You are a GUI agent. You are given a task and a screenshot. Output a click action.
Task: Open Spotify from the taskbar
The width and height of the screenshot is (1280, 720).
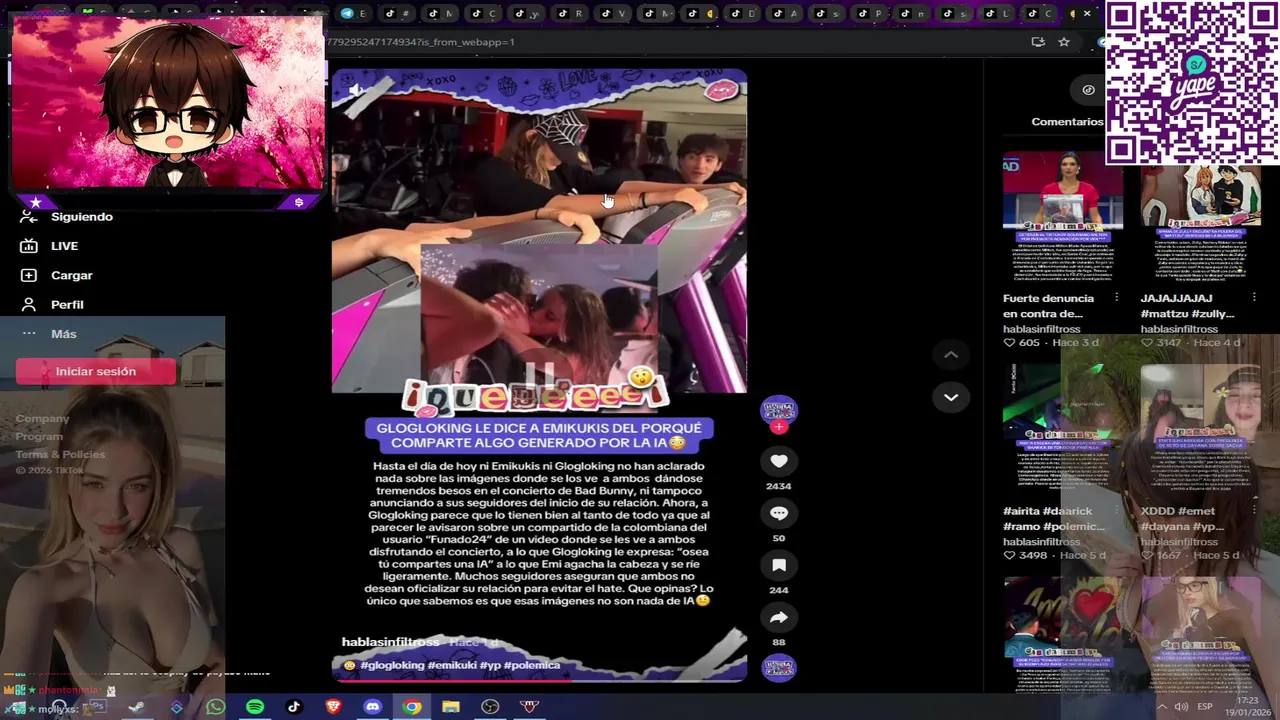click(255, 707)
